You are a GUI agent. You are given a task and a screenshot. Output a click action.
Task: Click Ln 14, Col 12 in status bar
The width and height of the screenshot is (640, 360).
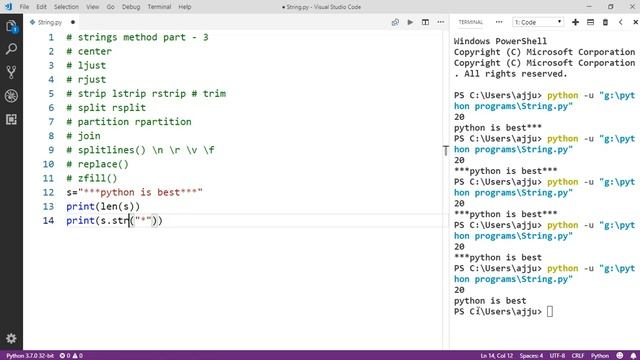click(496, 356)
